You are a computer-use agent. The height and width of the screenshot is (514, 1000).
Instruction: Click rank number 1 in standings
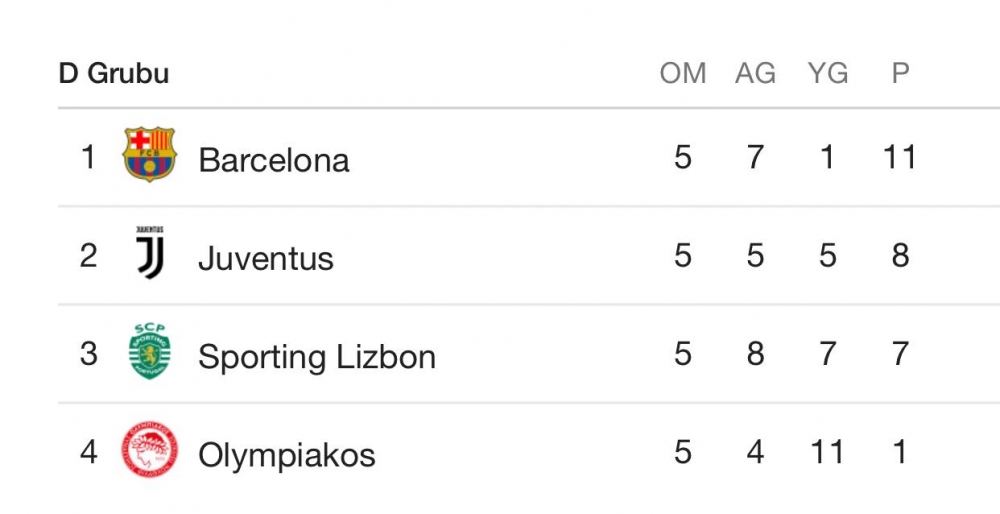pos(89,157)
